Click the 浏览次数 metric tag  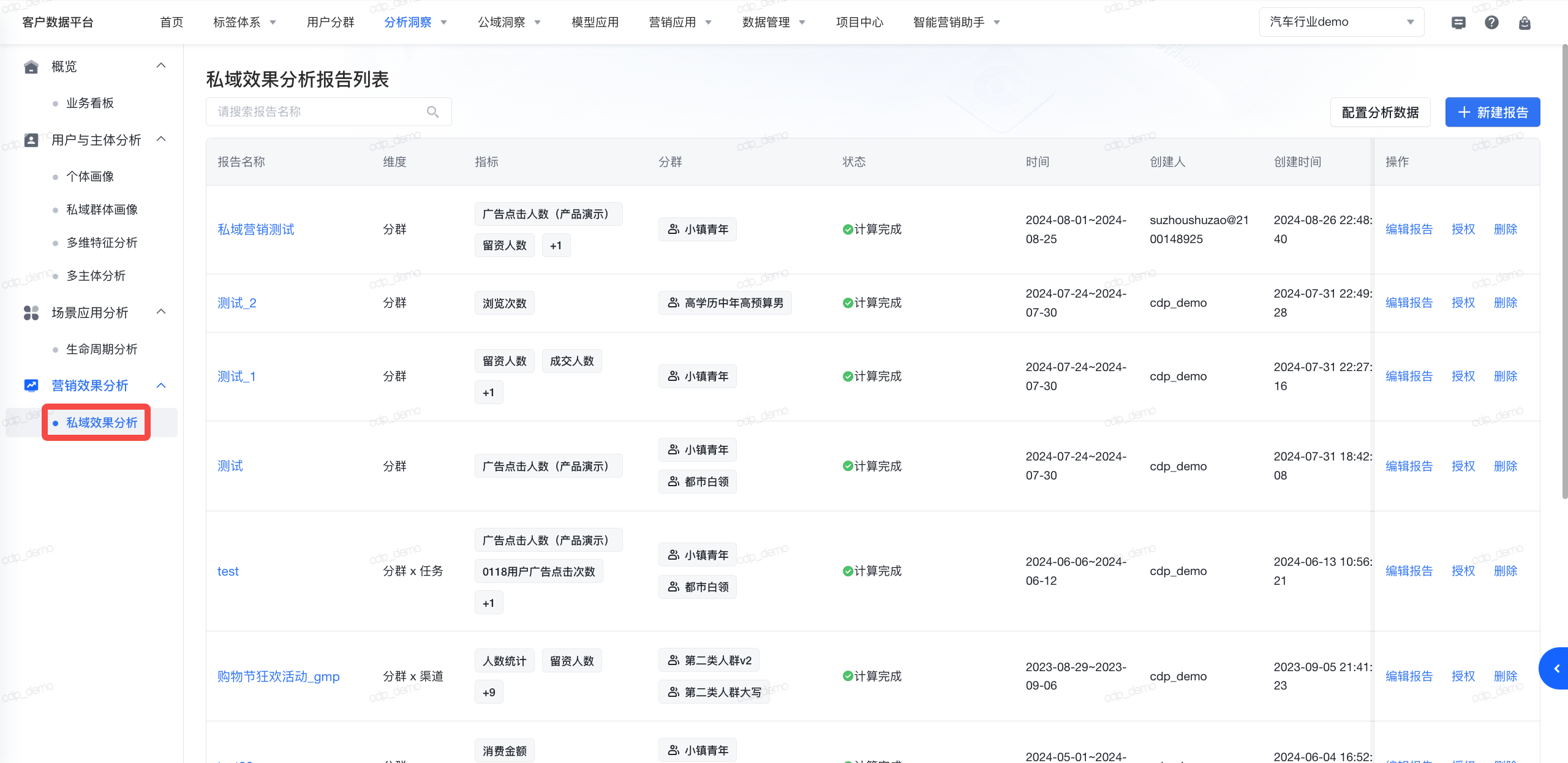[x=504, y=303]
